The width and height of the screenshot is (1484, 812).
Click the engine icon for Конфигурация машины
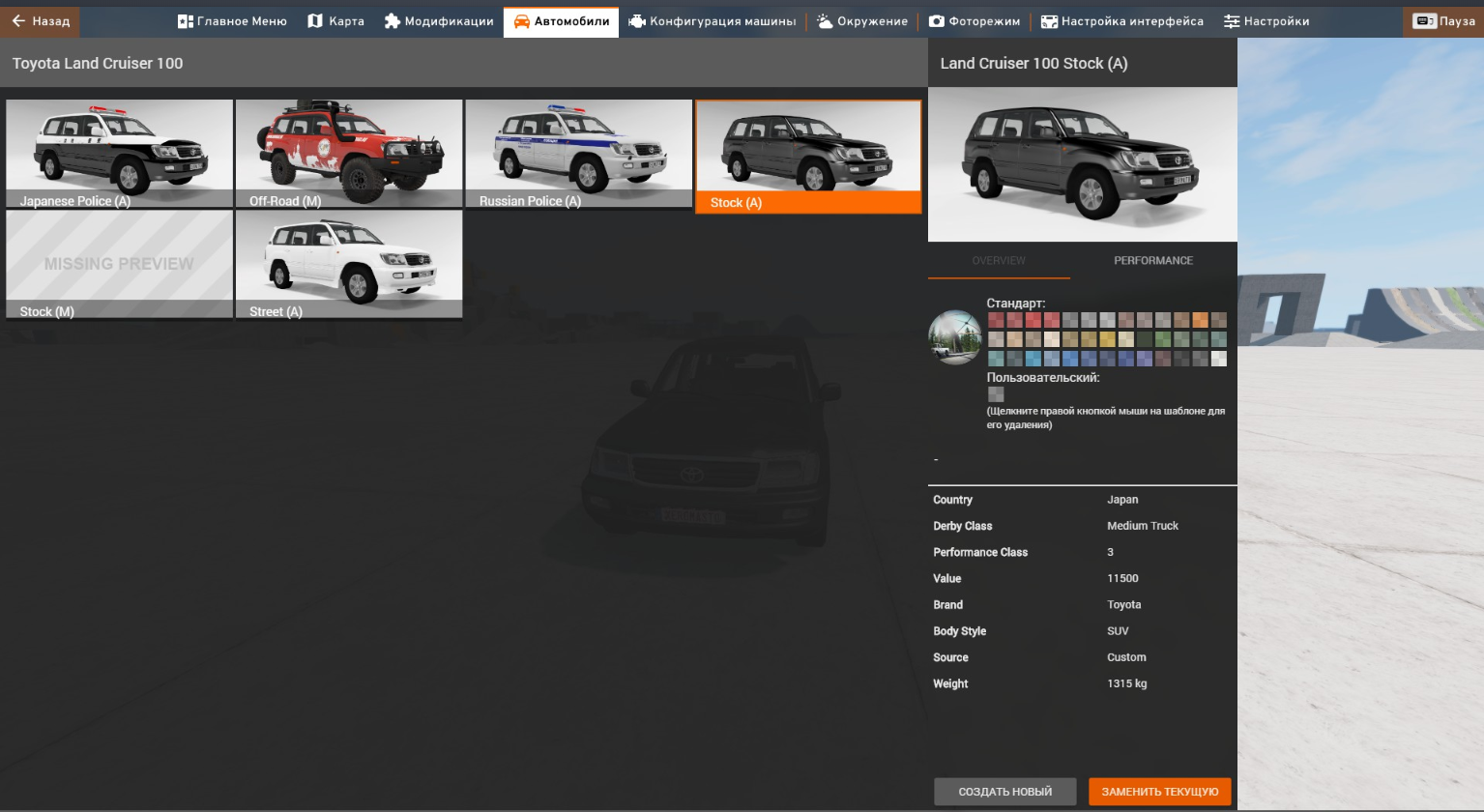pyautogui.click(x=637, y=20)
